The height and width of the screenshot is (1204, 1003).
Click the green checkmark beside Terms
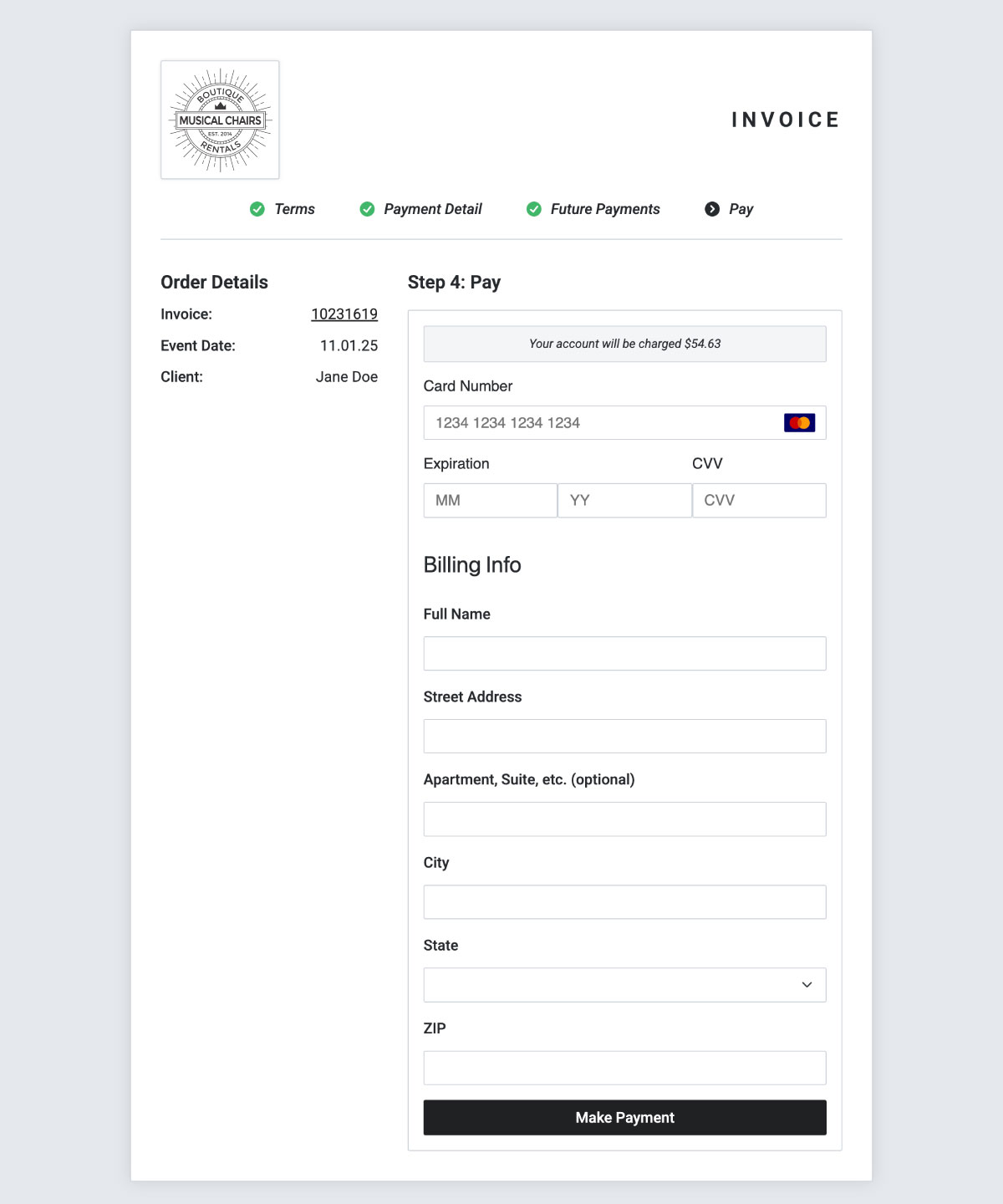tap(257, 209)
